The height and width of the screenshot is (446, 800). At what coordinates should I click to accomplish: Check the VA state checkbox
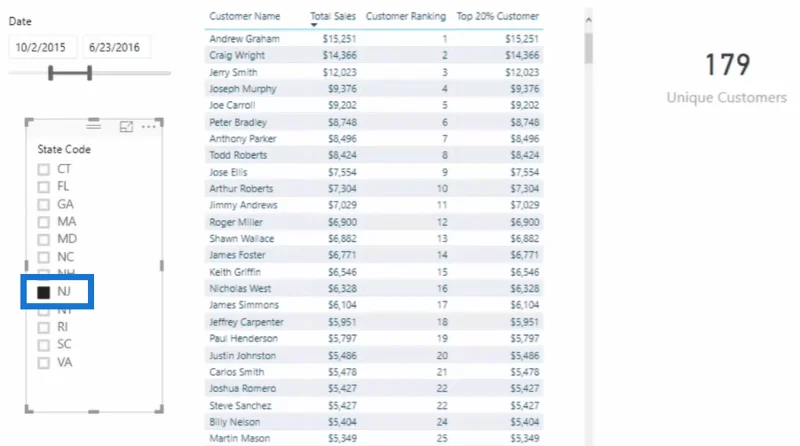click(x=44, y=363)
